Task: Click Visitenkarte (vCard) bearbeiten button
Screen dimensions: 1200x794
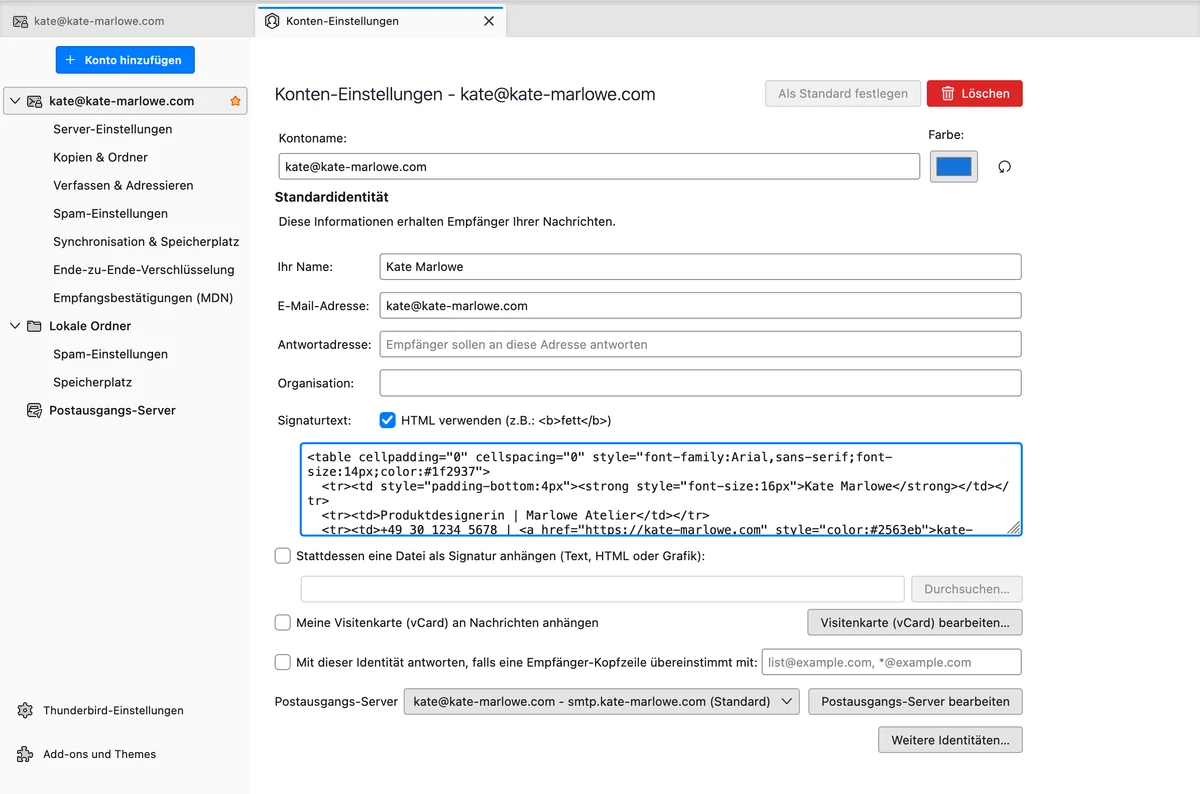Action: [x=915, y=622]
